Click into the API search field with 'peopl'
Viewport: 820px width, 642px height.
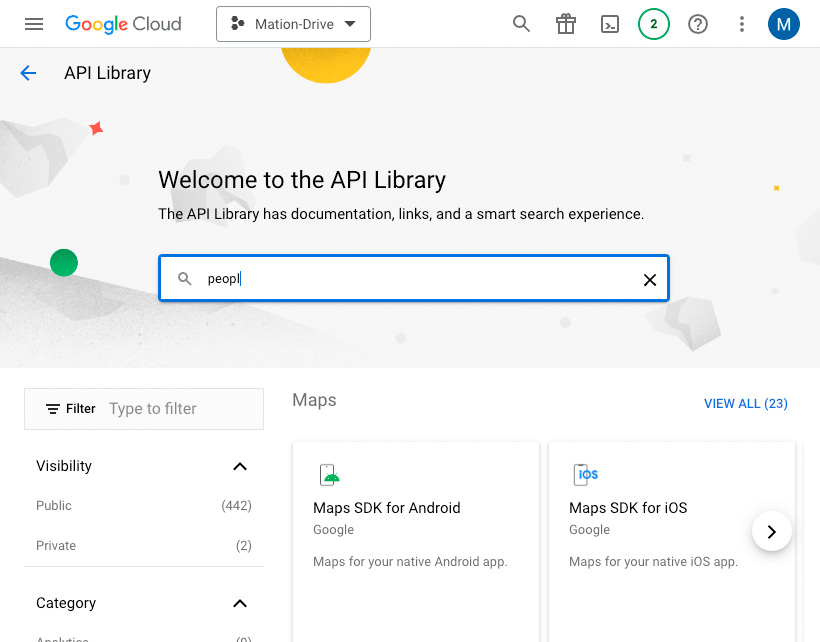click(414, 278)
